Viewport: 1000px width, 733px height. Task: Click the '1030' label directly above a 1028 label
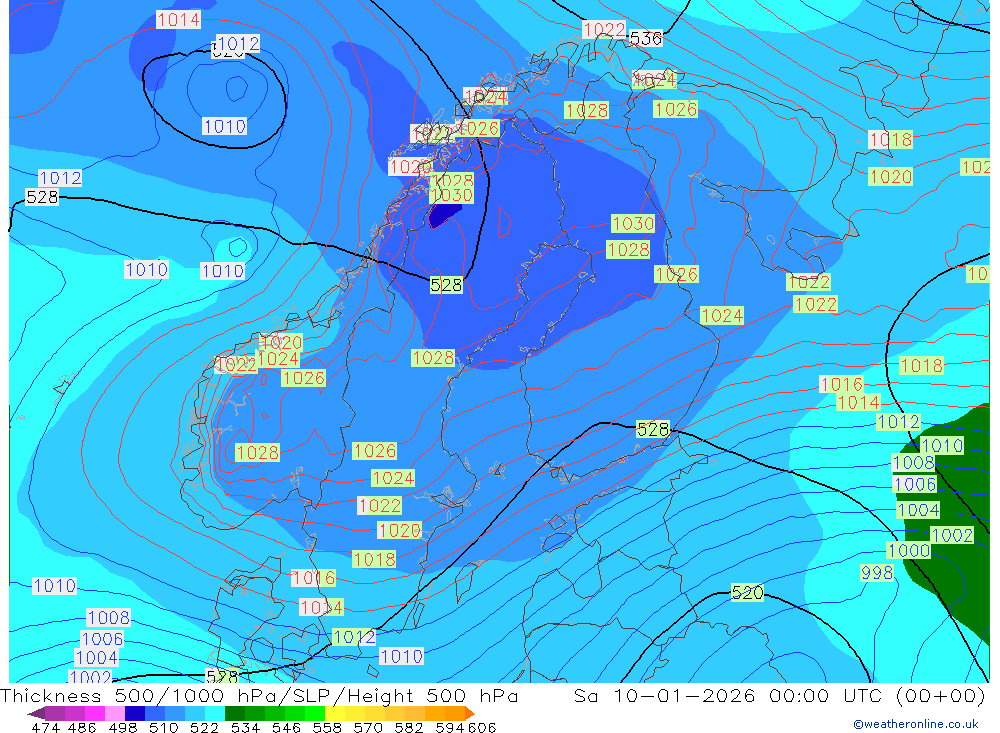click(633, 223)
